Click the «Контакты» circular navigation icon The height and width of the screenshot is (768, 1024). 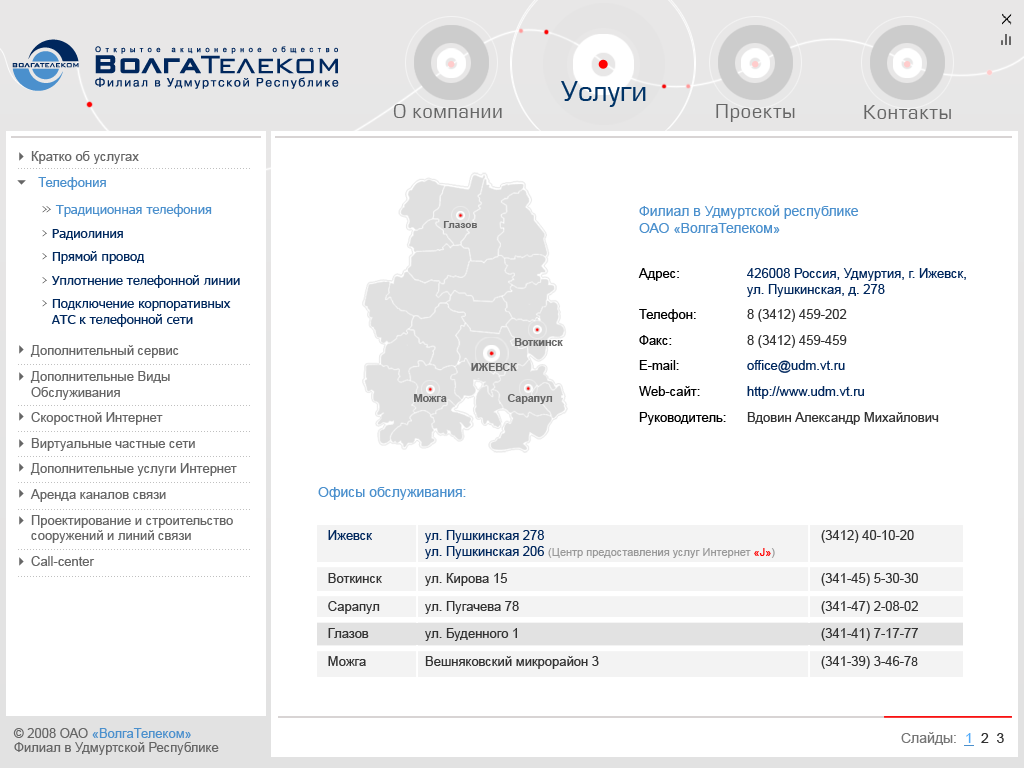point(906,62)
